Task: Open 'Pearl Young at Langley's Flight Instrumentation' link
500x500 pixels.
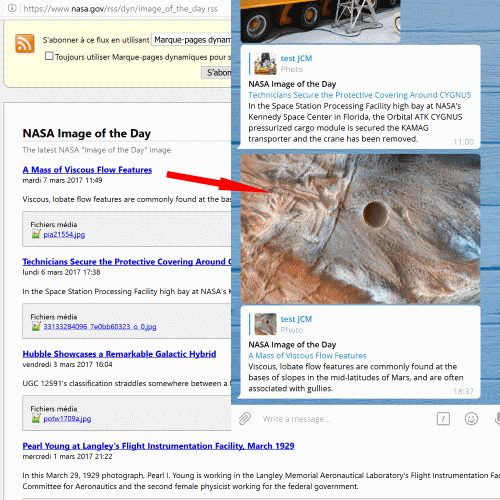Action: (158, 446)
